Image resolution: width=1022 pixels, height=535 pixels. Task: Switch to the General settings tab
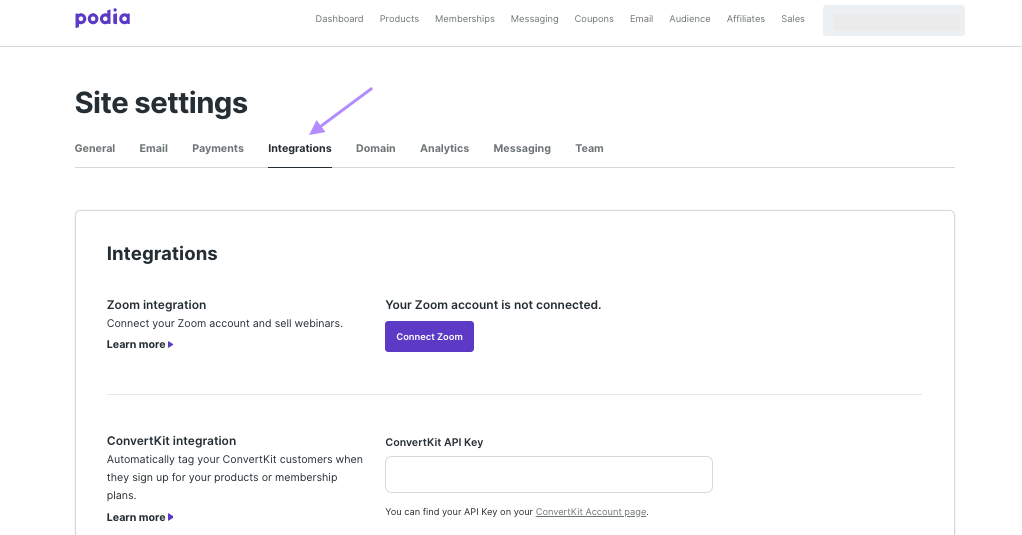[x=95, y=149]
